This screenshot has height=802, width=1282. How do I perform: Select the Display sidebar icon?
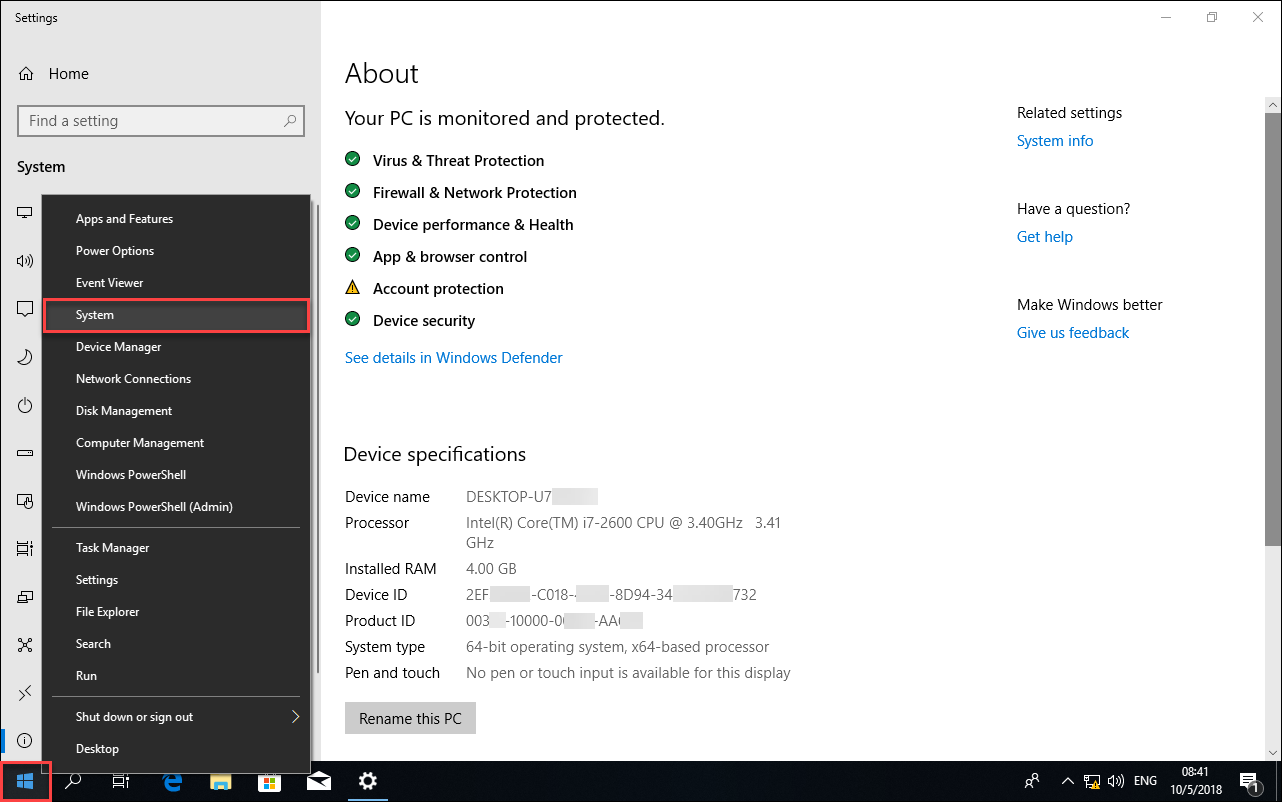[x=25, y=213]
